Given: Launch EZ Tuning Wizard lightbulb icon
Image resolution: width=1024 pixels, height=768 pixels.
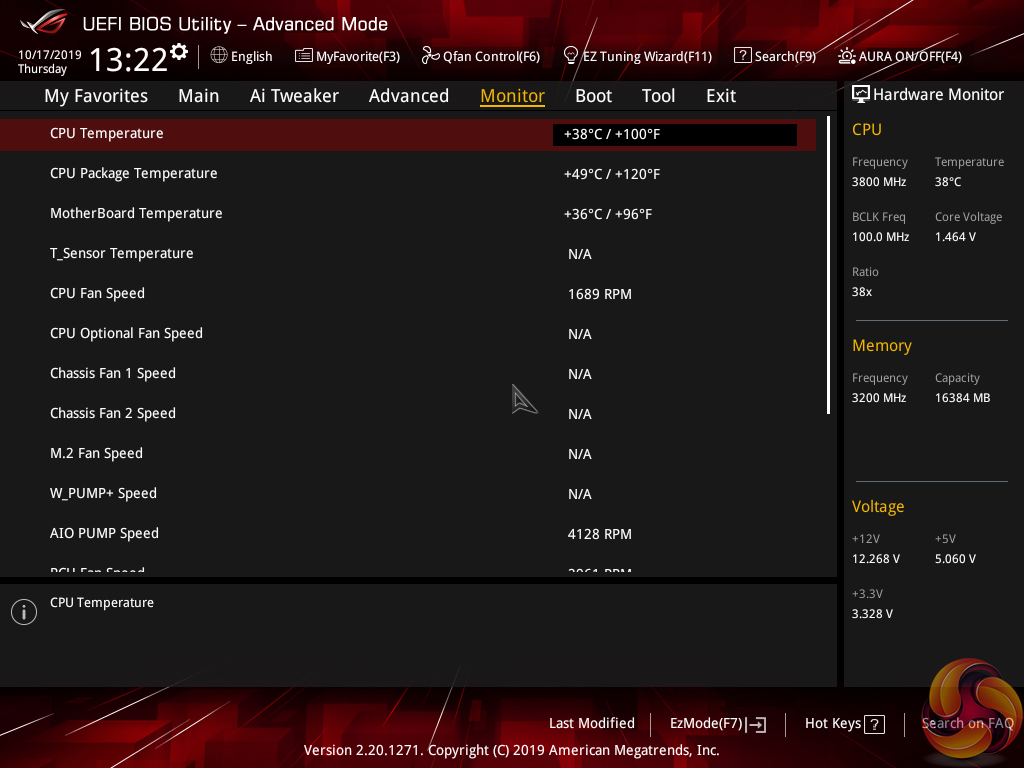Looking at the screenshot, I should [x=571, y=56].
